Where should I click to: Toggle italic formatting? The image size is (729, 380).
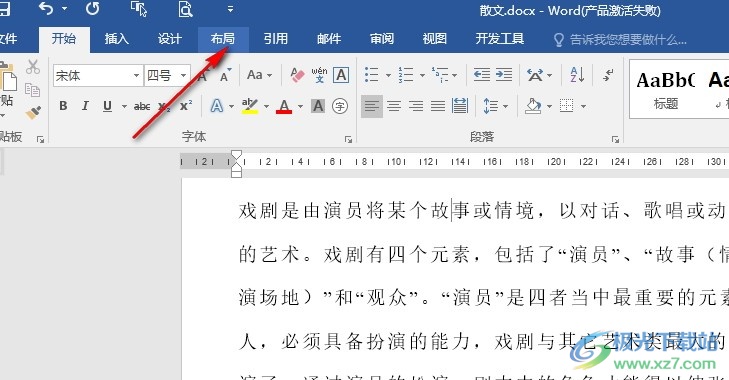(85, 106)
